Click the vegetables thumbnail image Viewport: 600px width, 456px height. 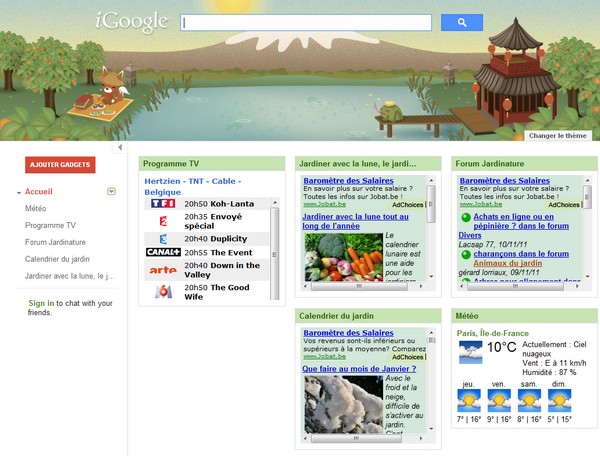(344, 257)
